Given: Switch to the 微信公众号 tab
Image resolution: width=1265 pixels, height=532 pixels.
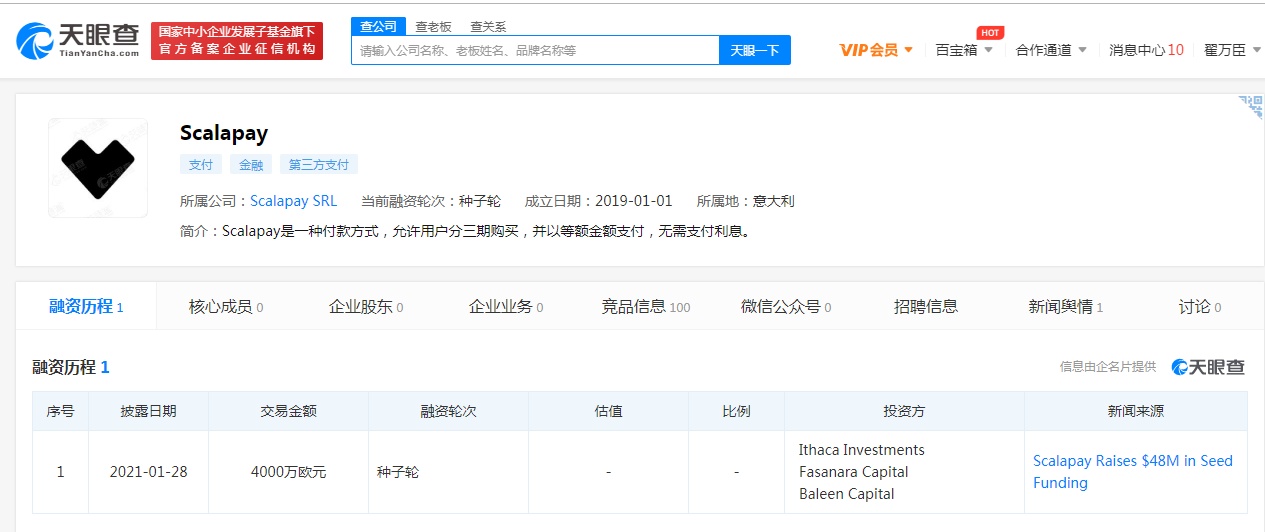Looking at the screenshot, I should [786, 306].
